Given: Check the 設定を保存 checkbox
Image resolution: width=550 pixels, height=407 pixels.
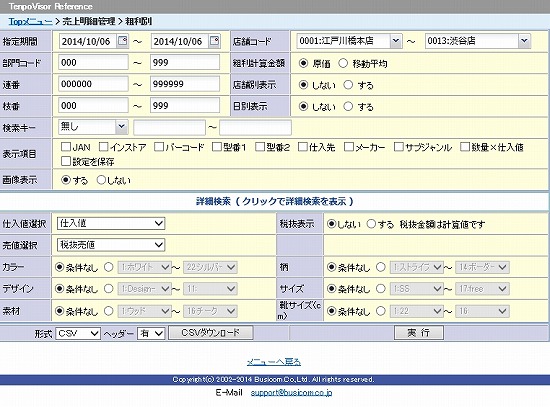Looking at the screenshot, I should click(x=66, y=161).
